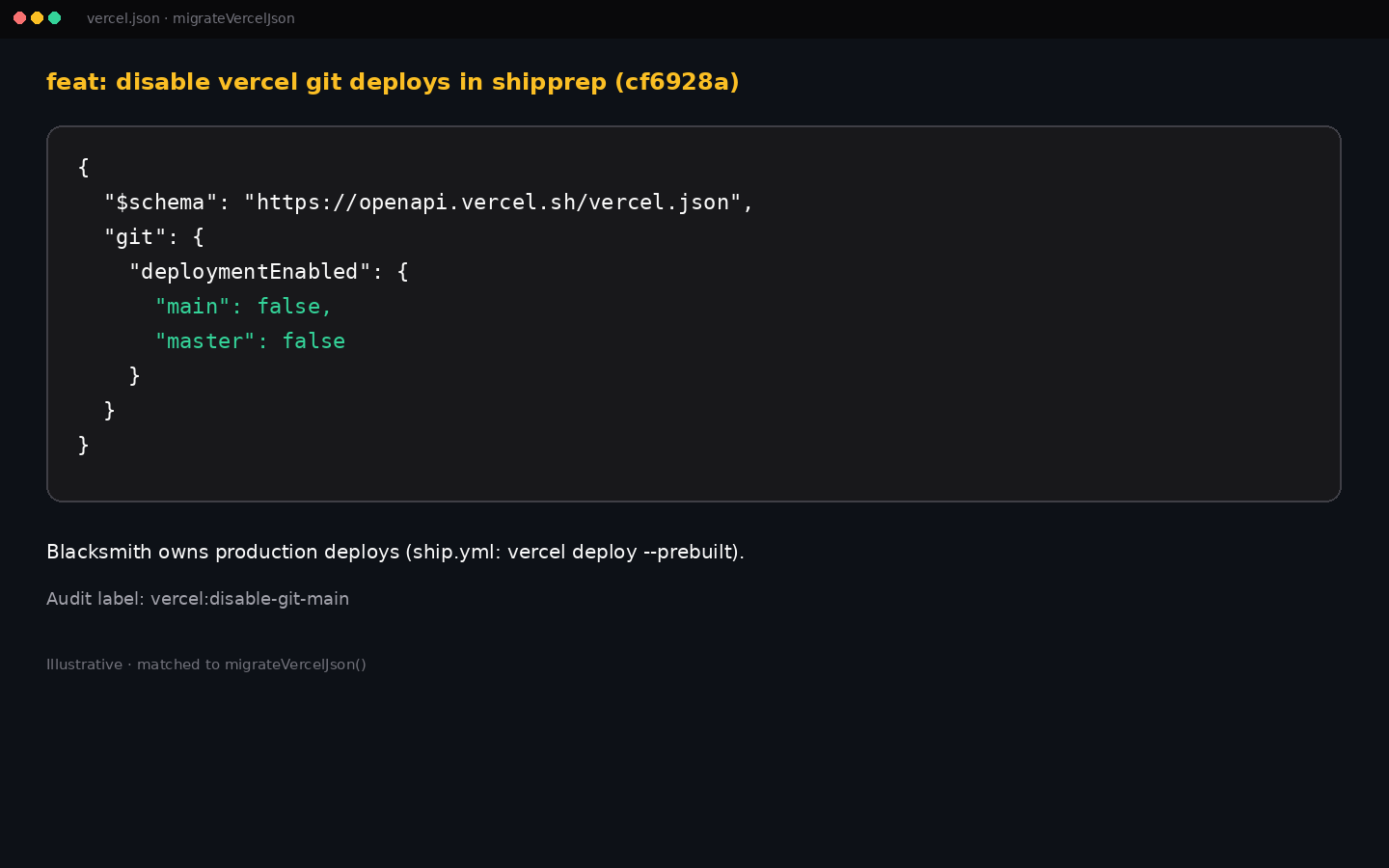Click the final closing brace of the JSON
This screenshot has width=1389, height=868.
(84, 446)
